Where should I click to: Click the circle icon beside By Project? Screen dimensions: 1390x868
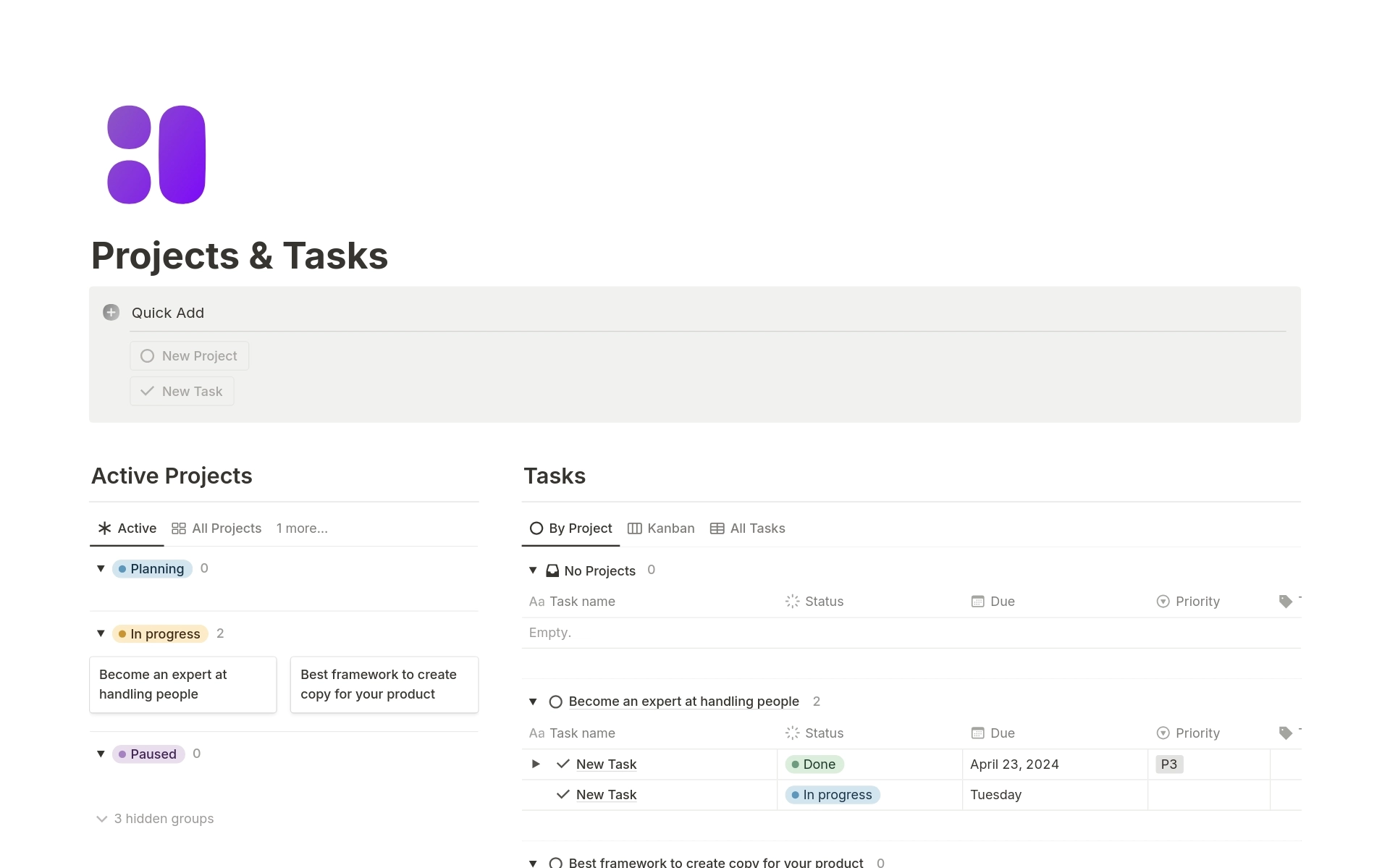pyautogui.click(x=536, y=528)
